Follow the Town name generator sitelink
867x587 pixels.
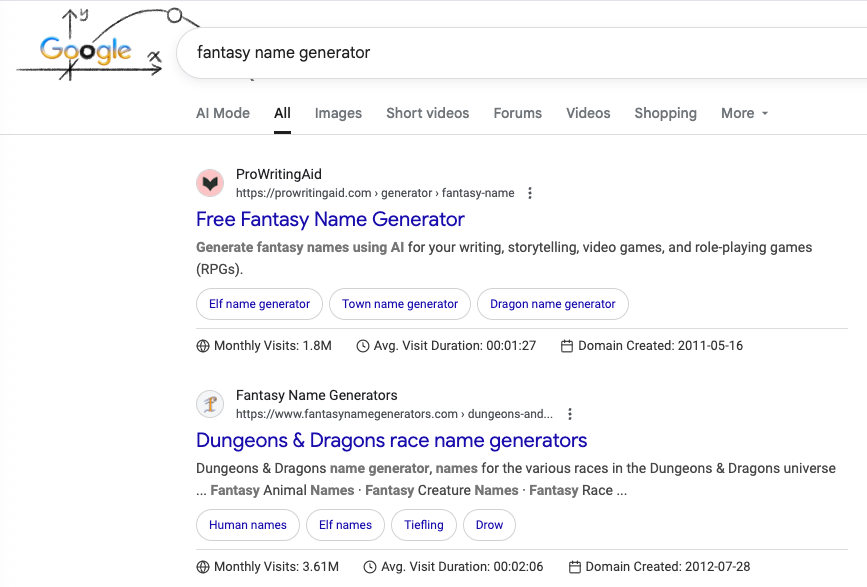click(400, 304)
